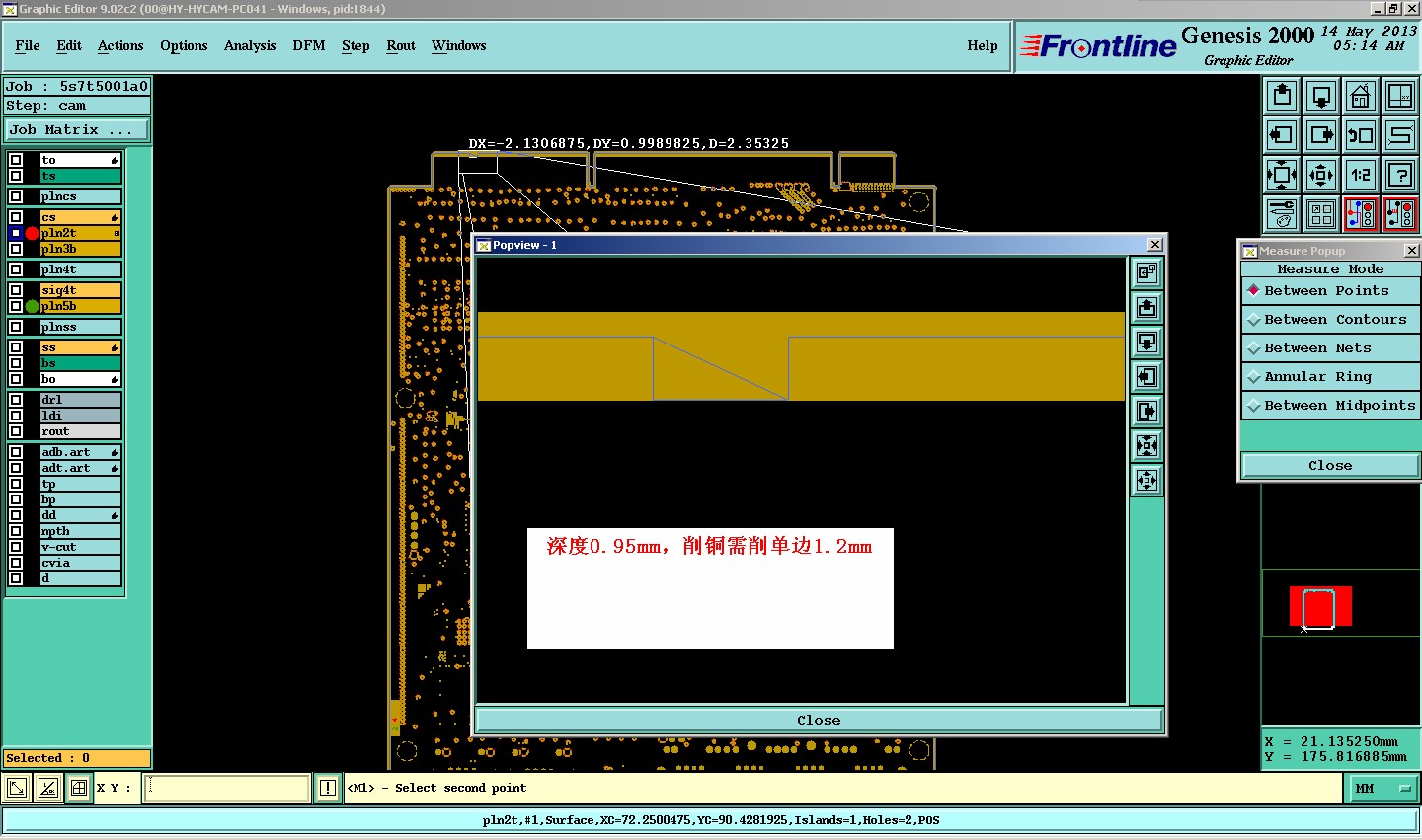This screenshot has width=1422, height=840.
Task: Click the top icon in Popview toolbar
Action: click(x=1146, y=273)
